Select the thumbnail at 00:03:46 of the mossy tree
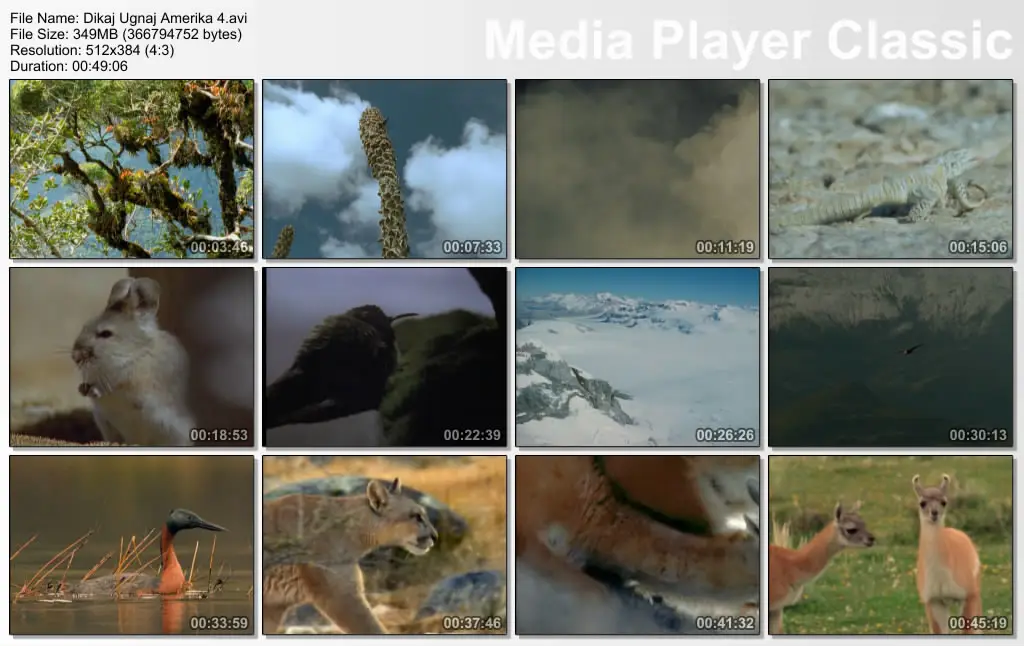Image resolution: width=1024 pixels, height=646 pixels. click(132, 169)
